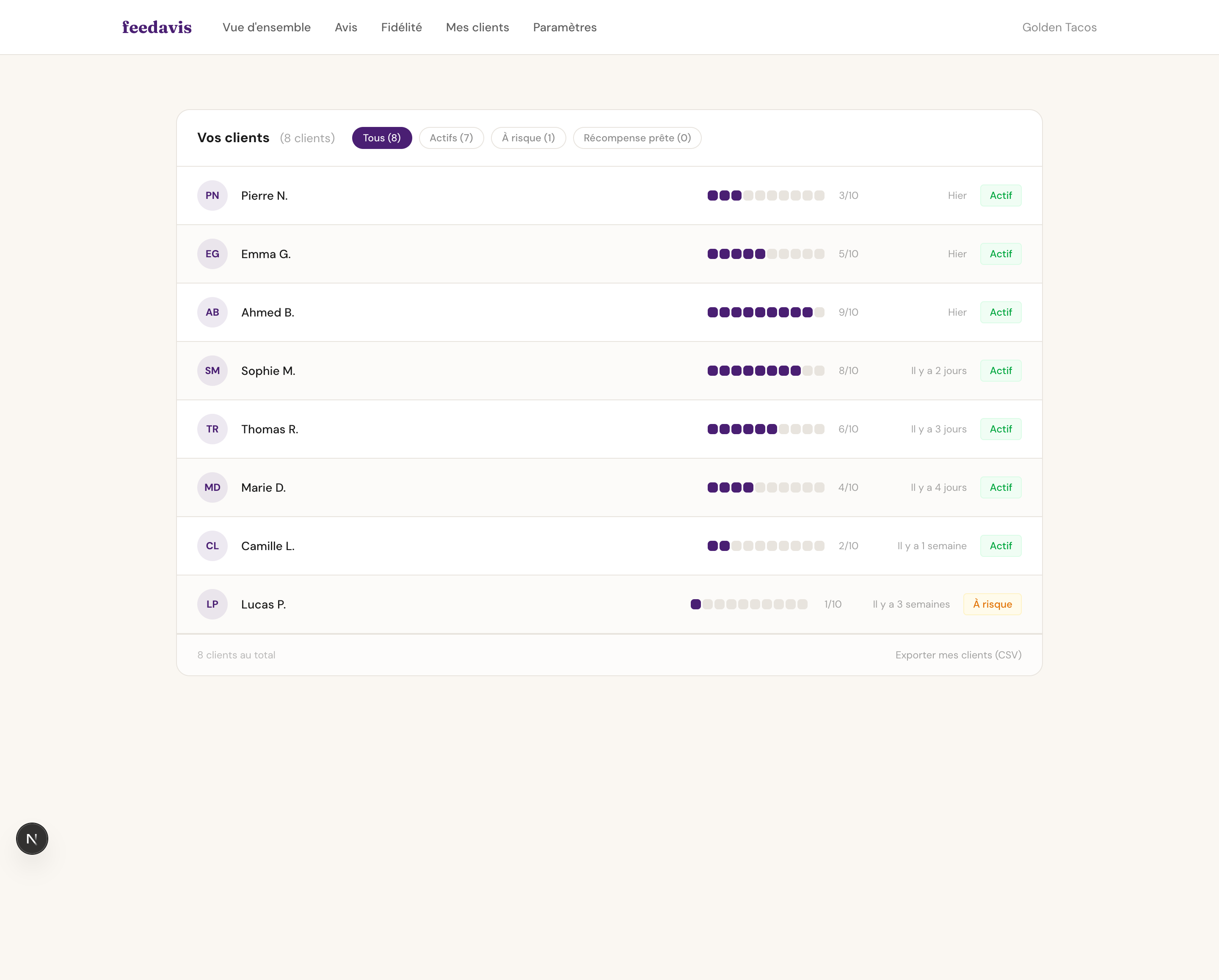The height and width of the screenshot is (980, 1219).
Task: Click Camille L.'s stamp progress dots
Action: 766,546
